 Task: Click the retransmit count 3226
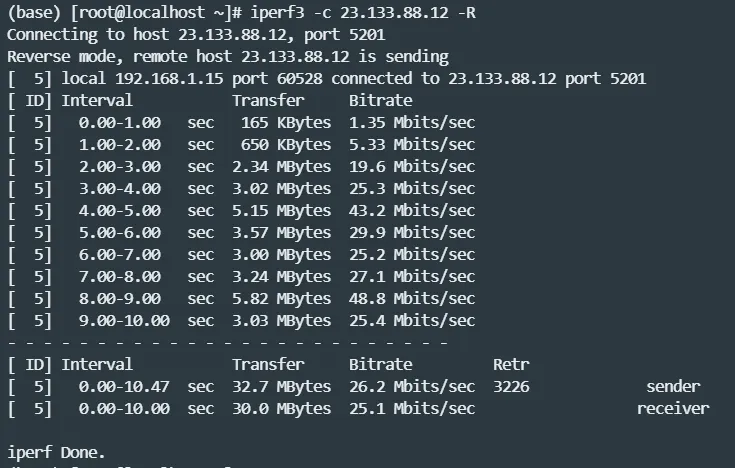[x=511, y=386]
